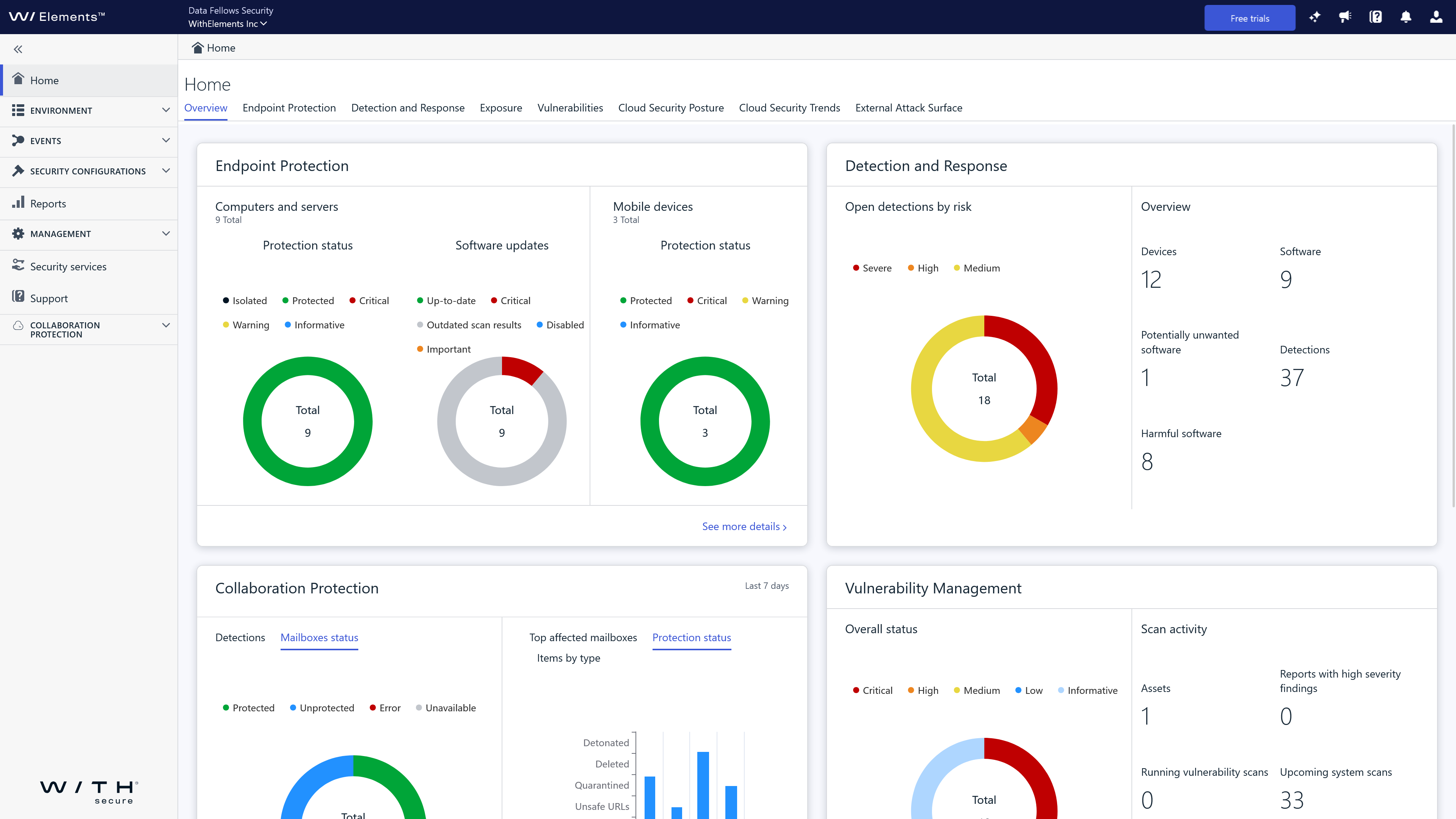Open the AI sparkle assistant icon
Viewport: 1456px width, 819px height.
[1315, 17]
